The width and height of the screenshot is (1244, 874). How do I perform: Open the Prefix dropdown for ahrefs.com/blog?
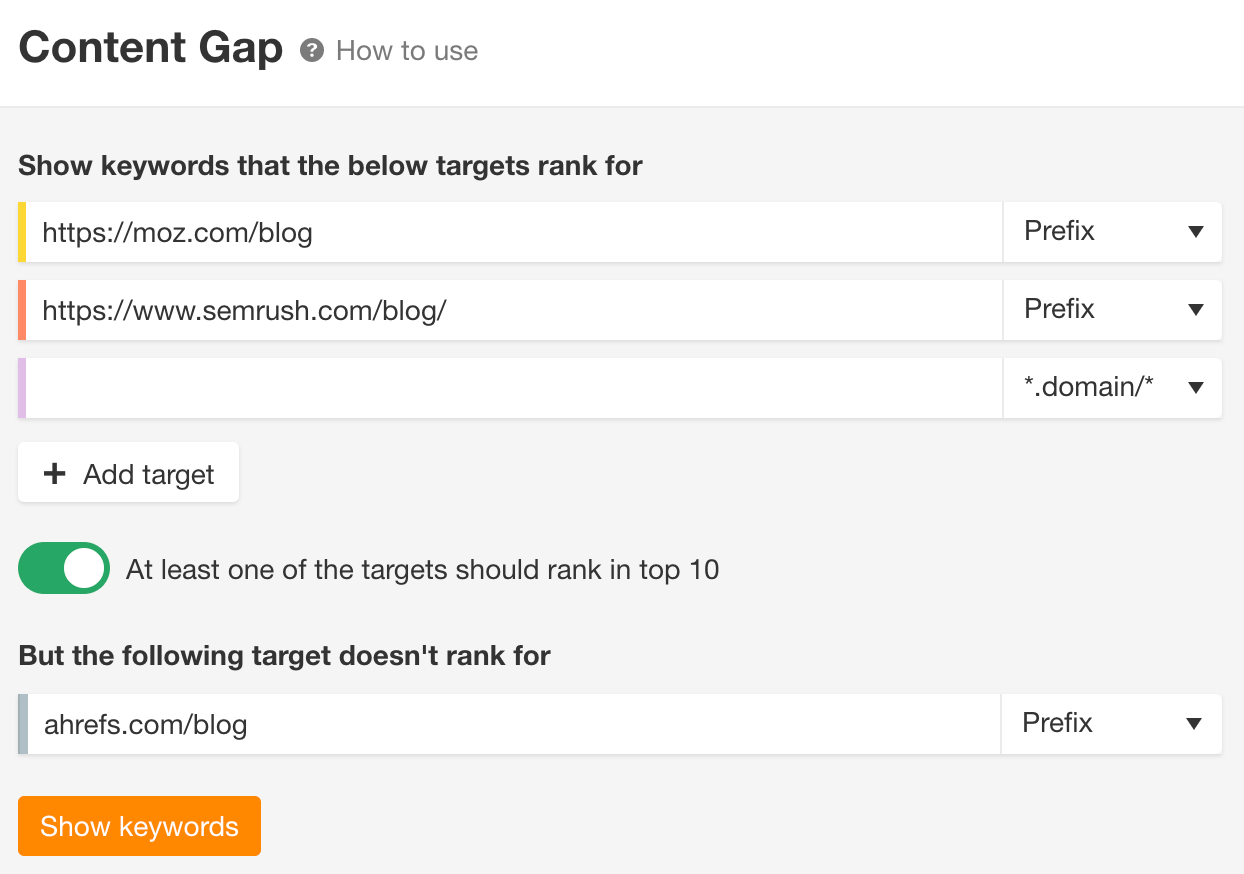(x=1110, y=723)
